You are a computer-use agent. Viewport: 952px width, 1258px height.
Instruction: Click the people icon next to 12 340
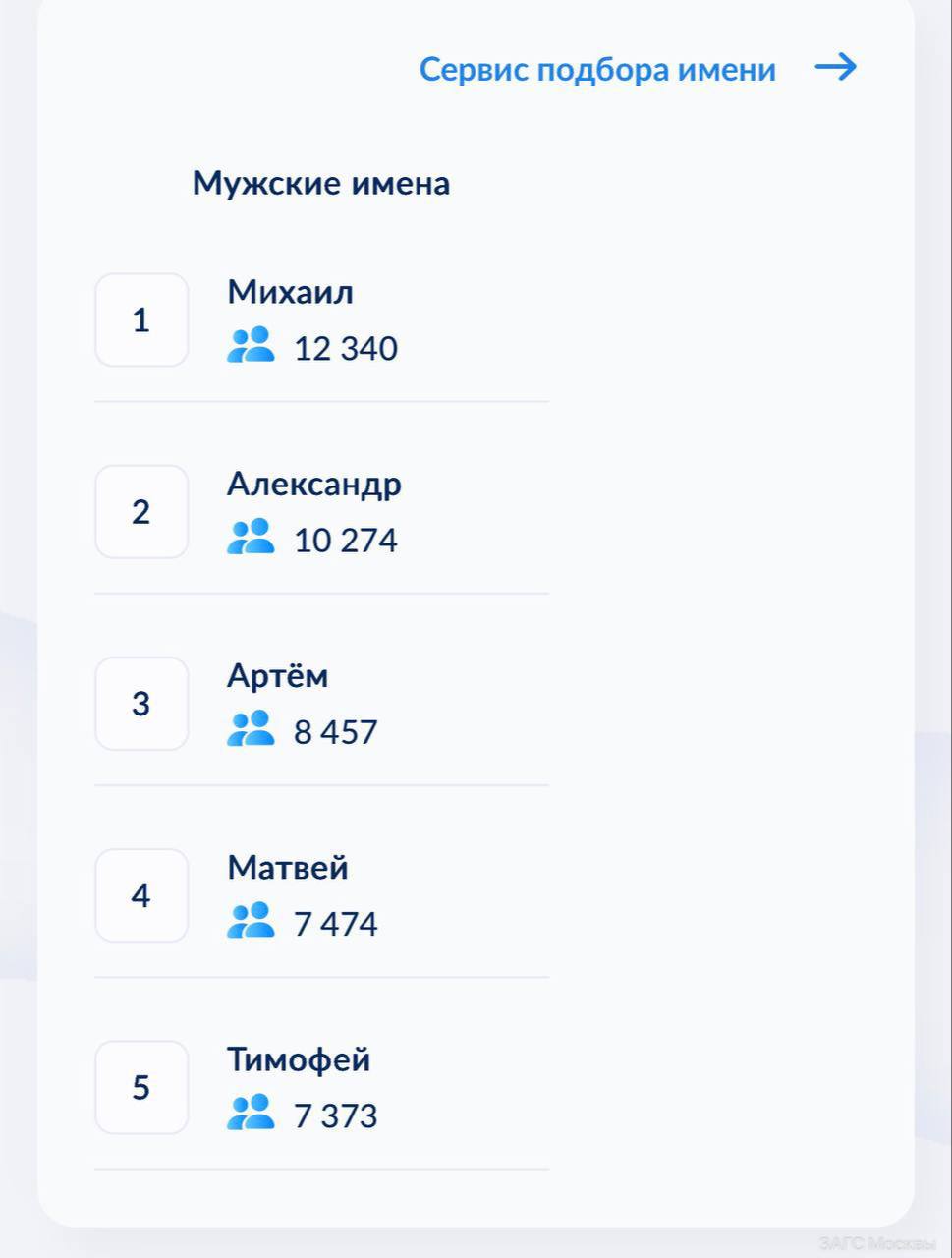click(x=251, y=345)
